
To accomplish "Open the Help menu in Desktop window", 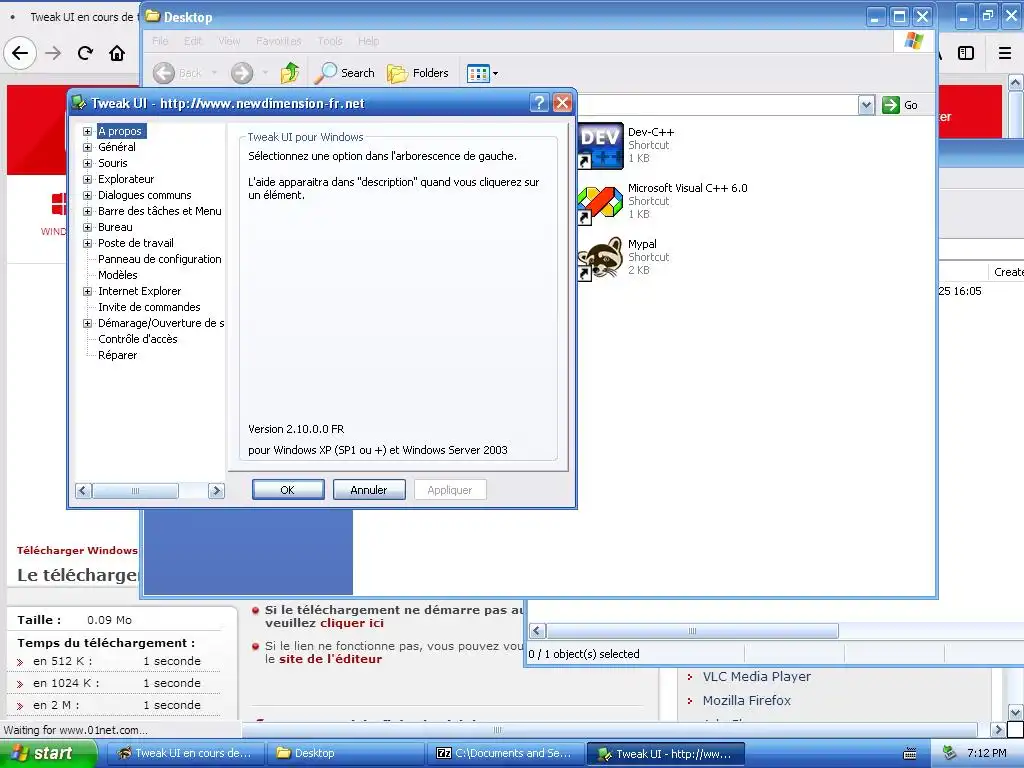I will 368,41.
